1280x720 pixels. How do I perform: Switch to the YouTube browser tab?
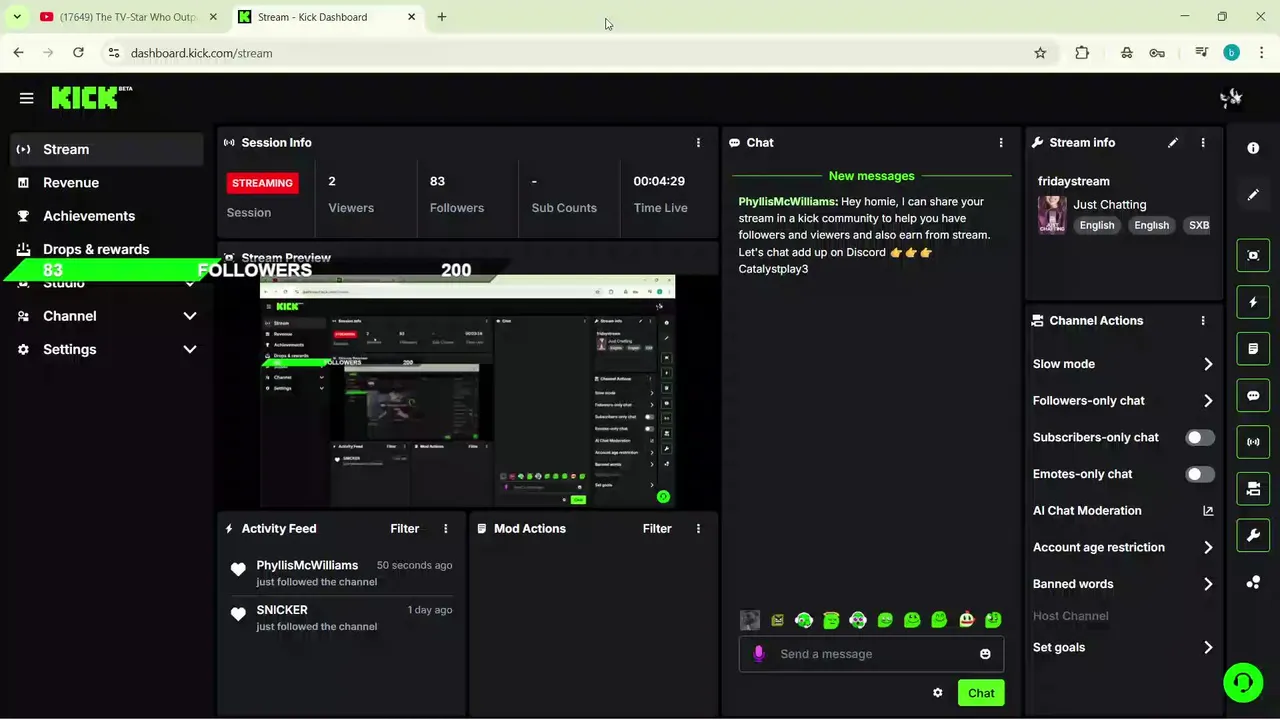(128, 17)
